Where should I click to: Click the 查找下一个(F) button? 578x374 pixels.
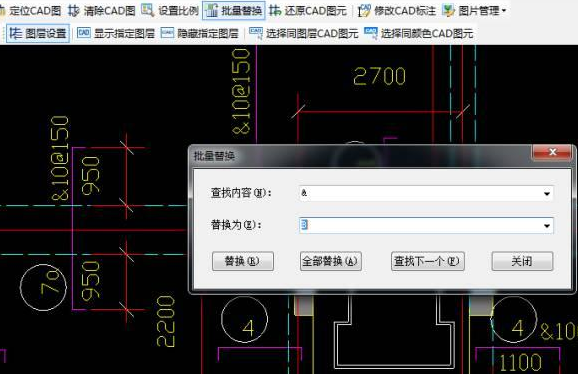tap(428, 261)
